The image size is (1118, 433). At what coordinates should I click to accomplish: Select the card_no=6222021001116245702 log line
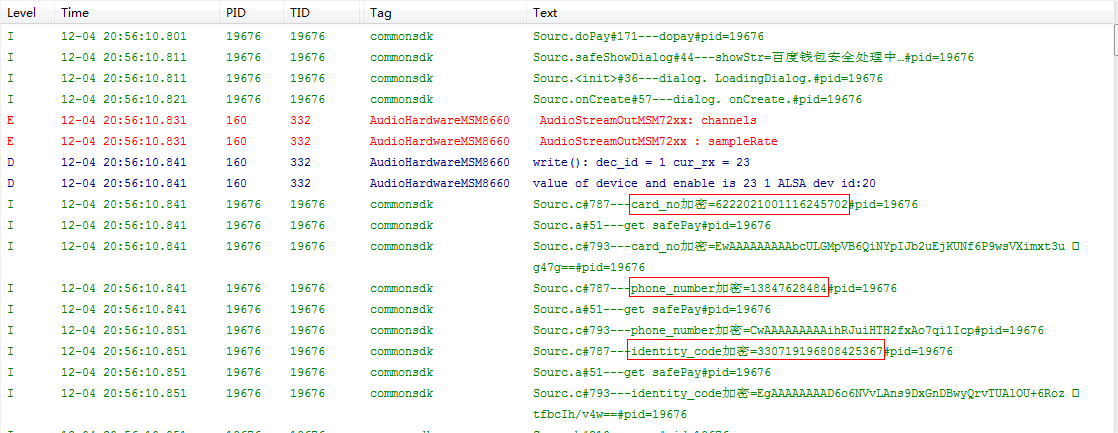coord(725,205)
